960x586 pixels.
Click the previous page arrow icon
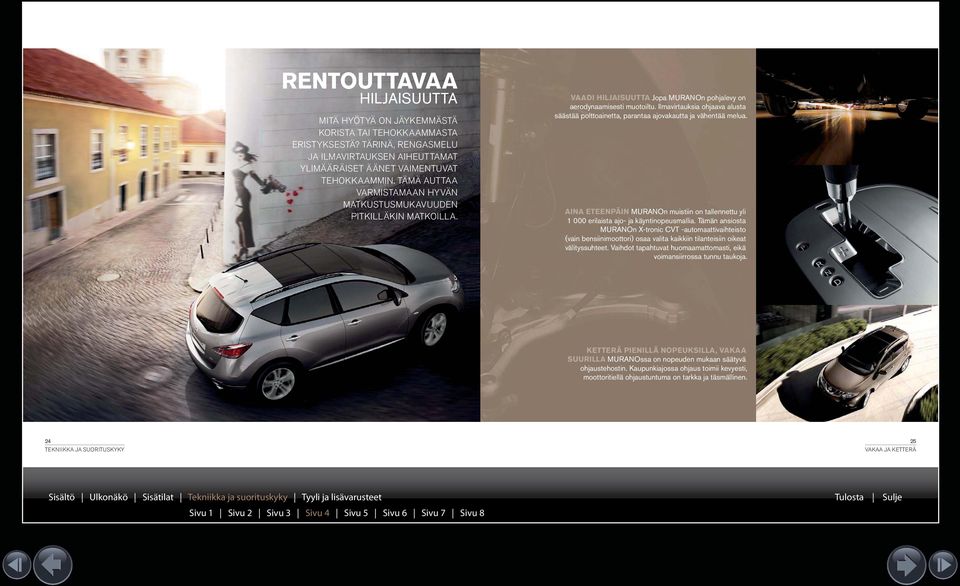click(x=53, y=565)
